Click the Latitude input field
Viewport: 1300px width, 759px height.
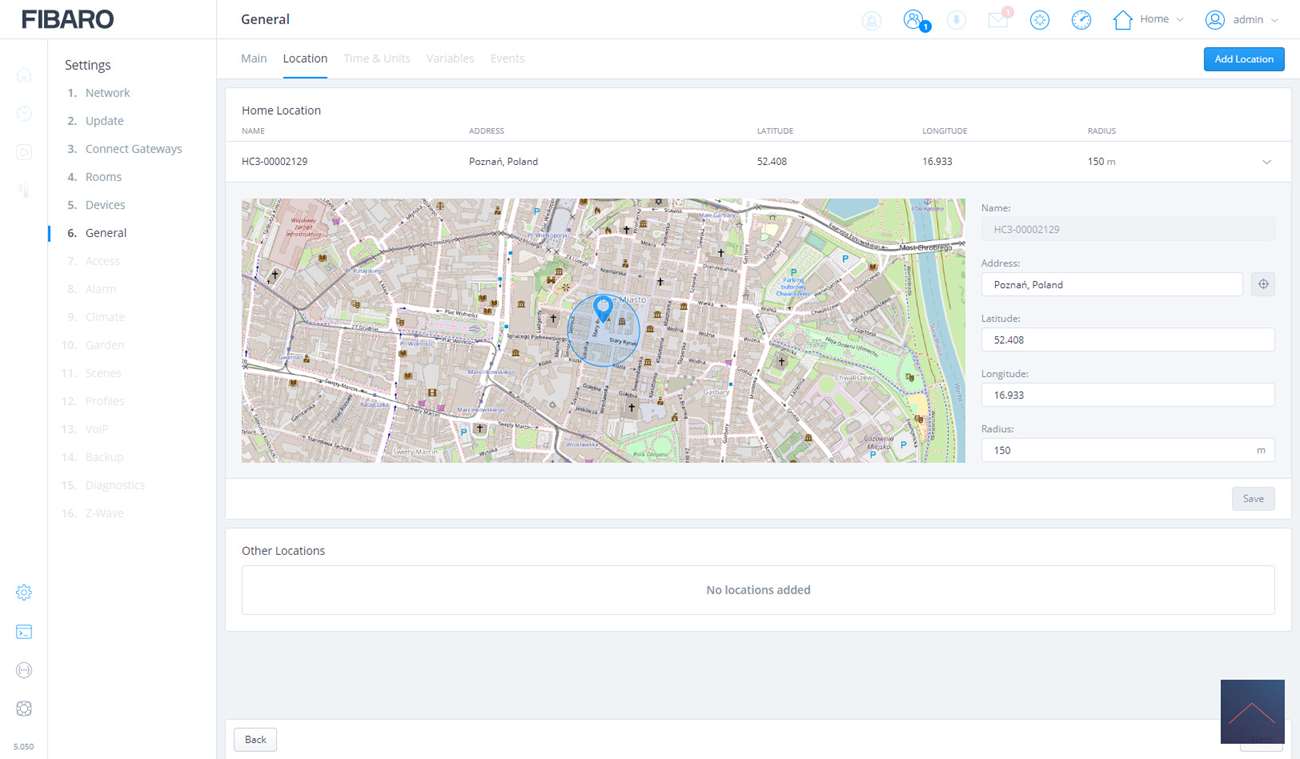click(1127, 340)
